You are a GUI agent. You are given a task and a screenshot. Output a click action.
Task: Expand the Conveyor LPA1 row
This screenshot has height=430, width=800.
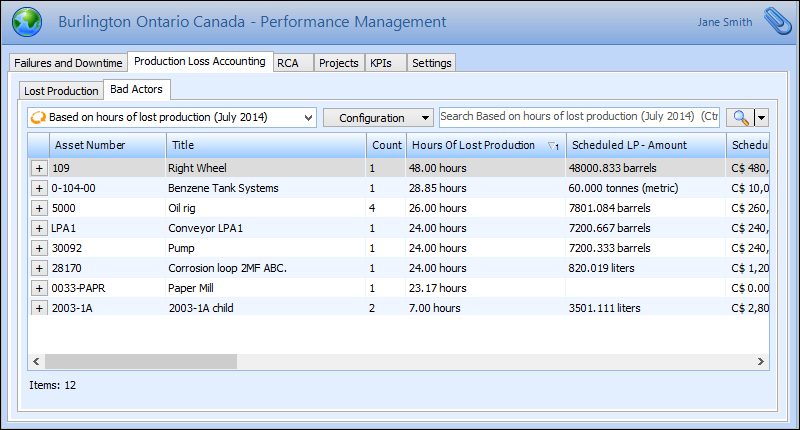point(39,228)
